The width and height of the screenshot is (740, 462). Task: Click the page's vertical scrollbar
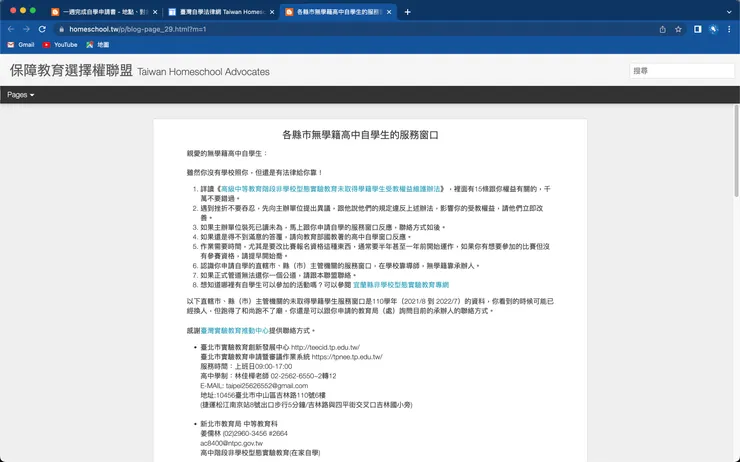point(737,151)
